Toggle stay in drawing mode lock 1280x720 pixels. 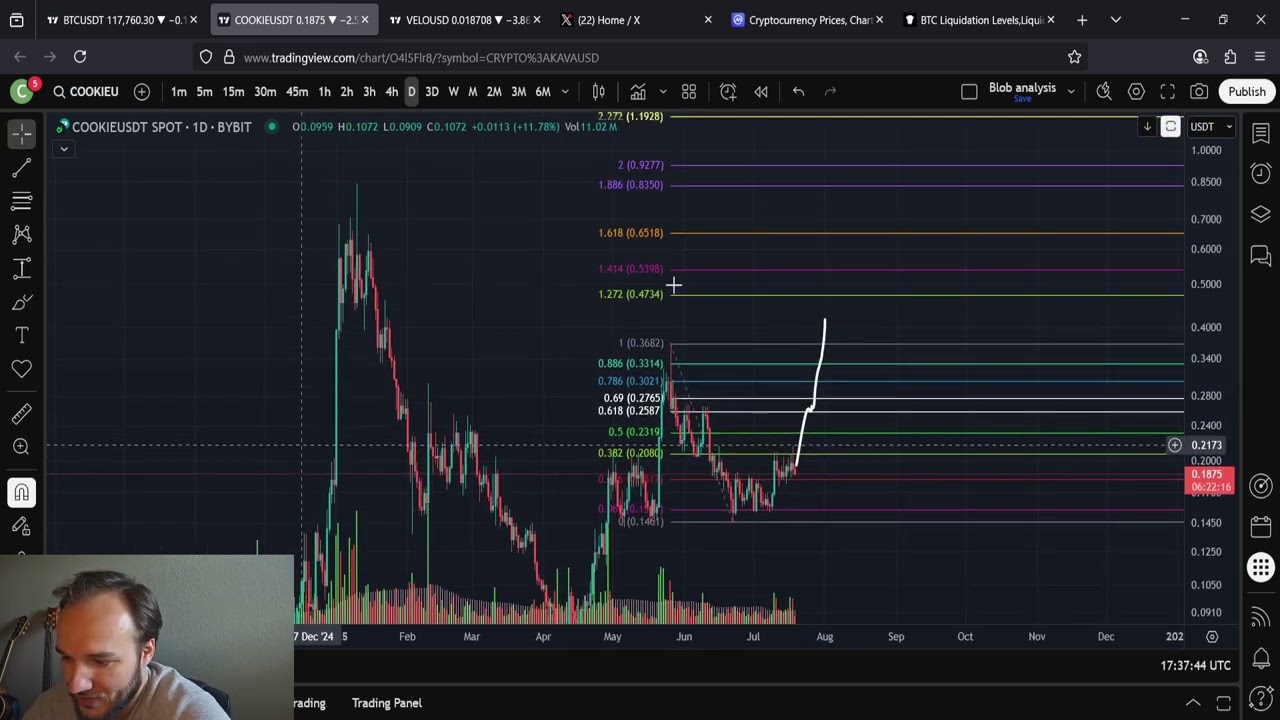click(x=22, y=526)
